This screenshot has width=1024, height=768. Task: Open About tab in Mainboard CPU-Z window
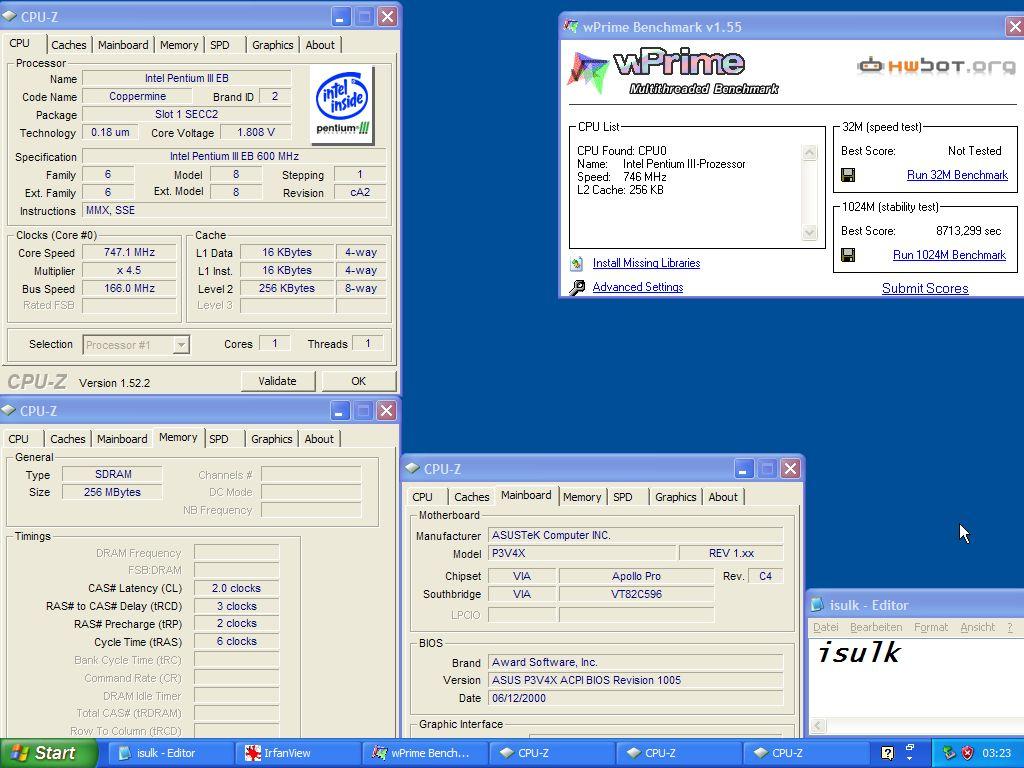coord(723,497)
